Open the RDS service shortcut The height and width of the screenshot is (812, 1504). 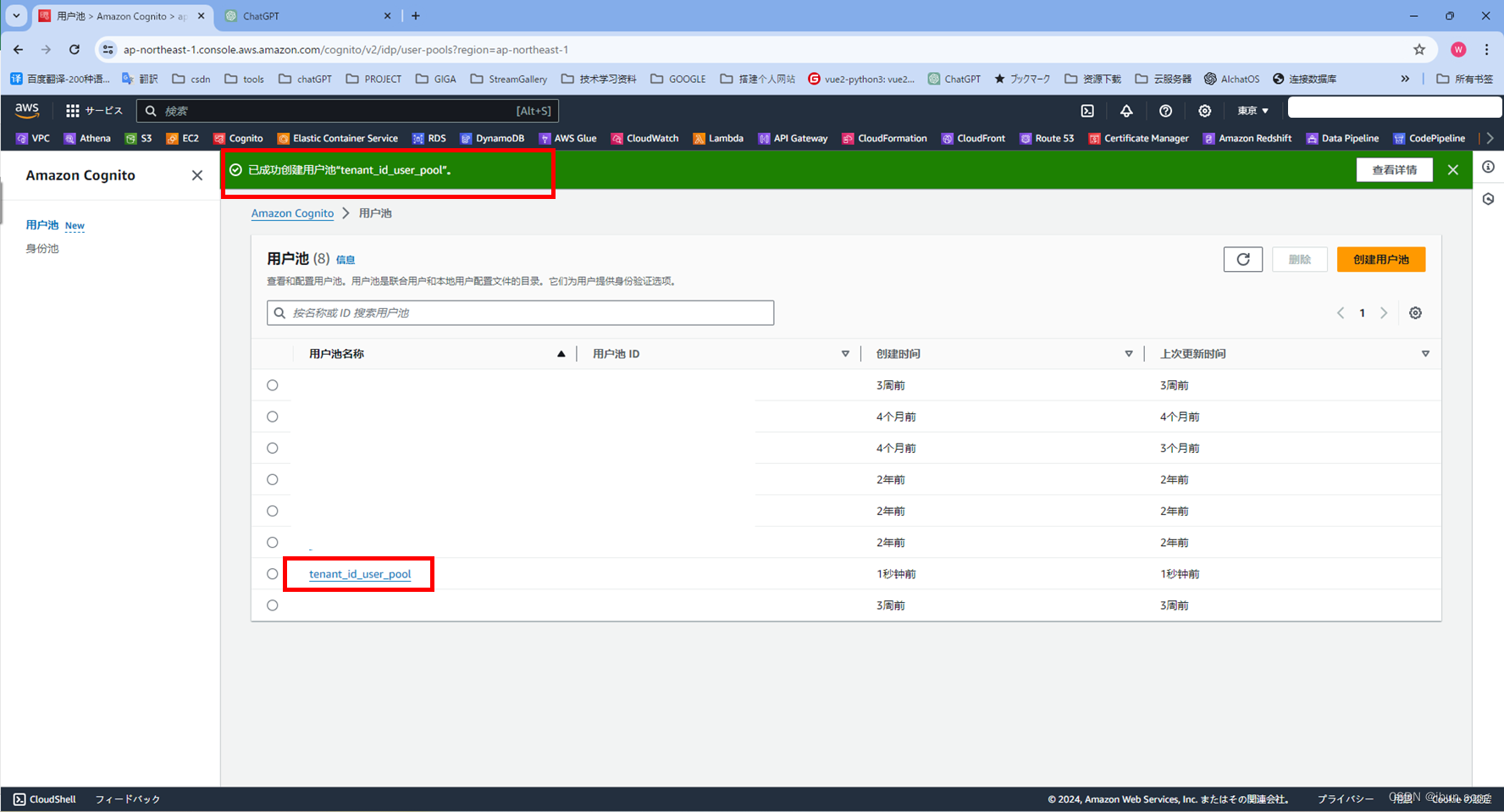click(429, 138)
